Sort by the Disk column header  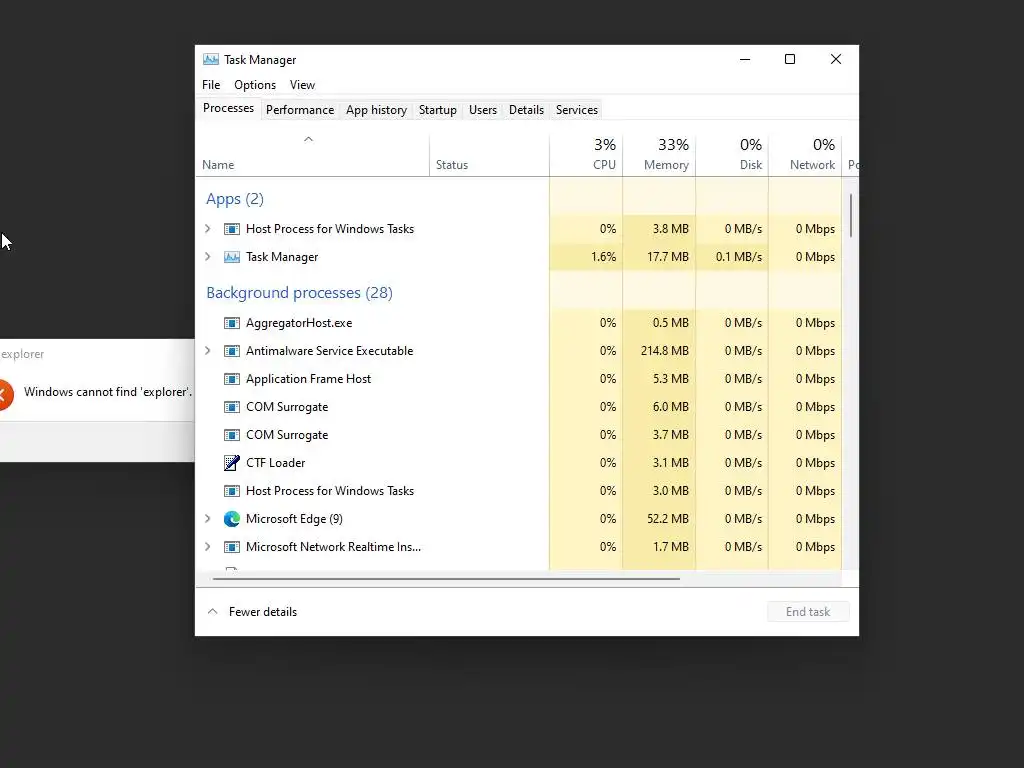click(732, 154)
